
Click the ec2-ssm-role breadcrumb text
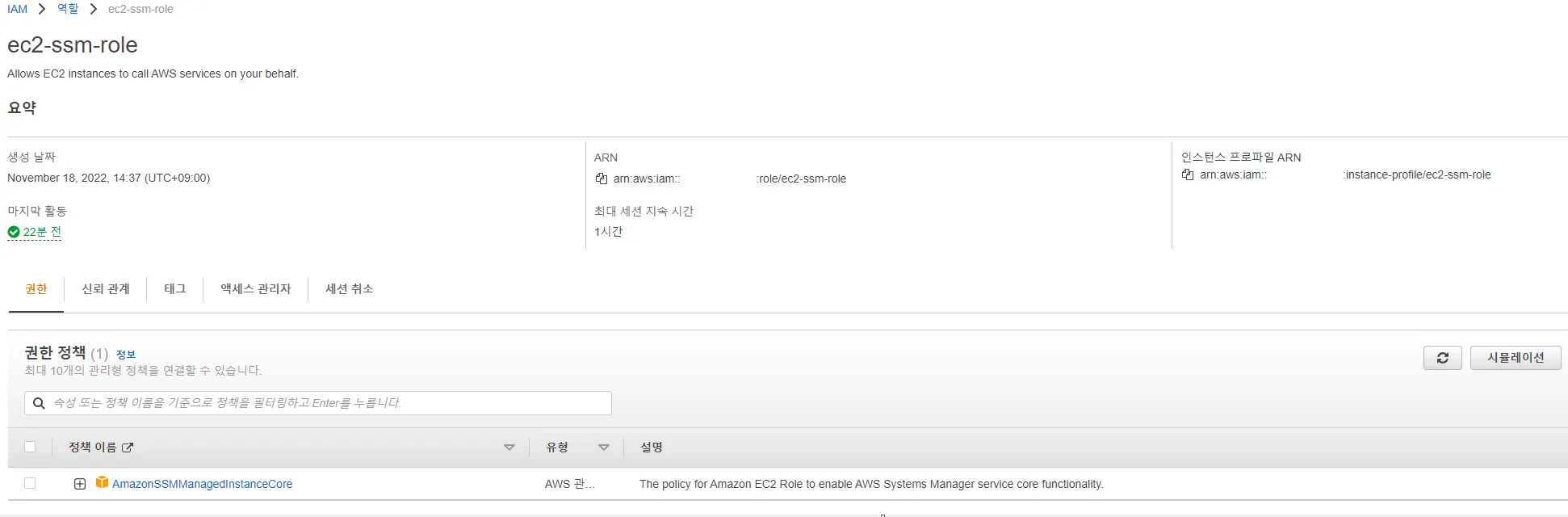click(x=140, y=9)
